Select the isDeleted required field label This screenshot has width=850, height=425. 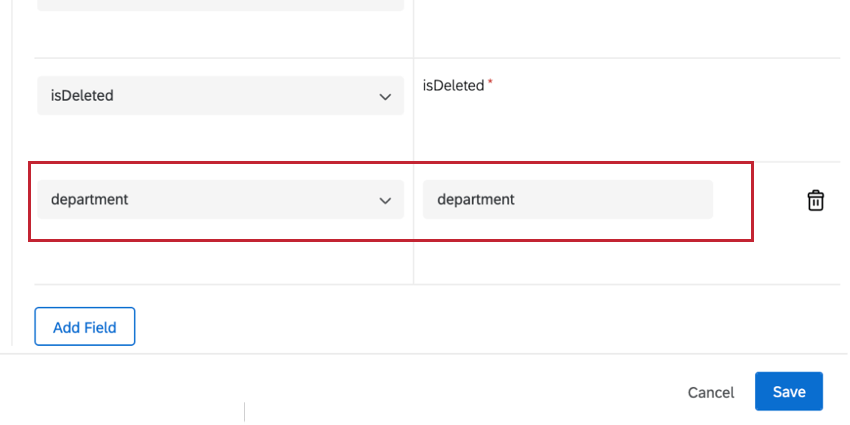point(453,86)
